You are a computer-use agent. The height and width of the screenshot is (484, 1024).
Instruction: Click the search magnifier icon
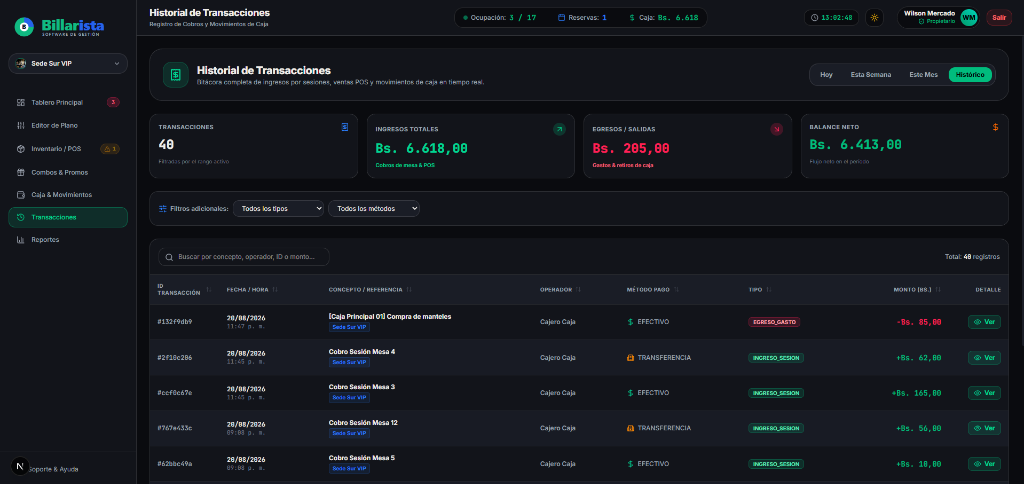point(170,257)
